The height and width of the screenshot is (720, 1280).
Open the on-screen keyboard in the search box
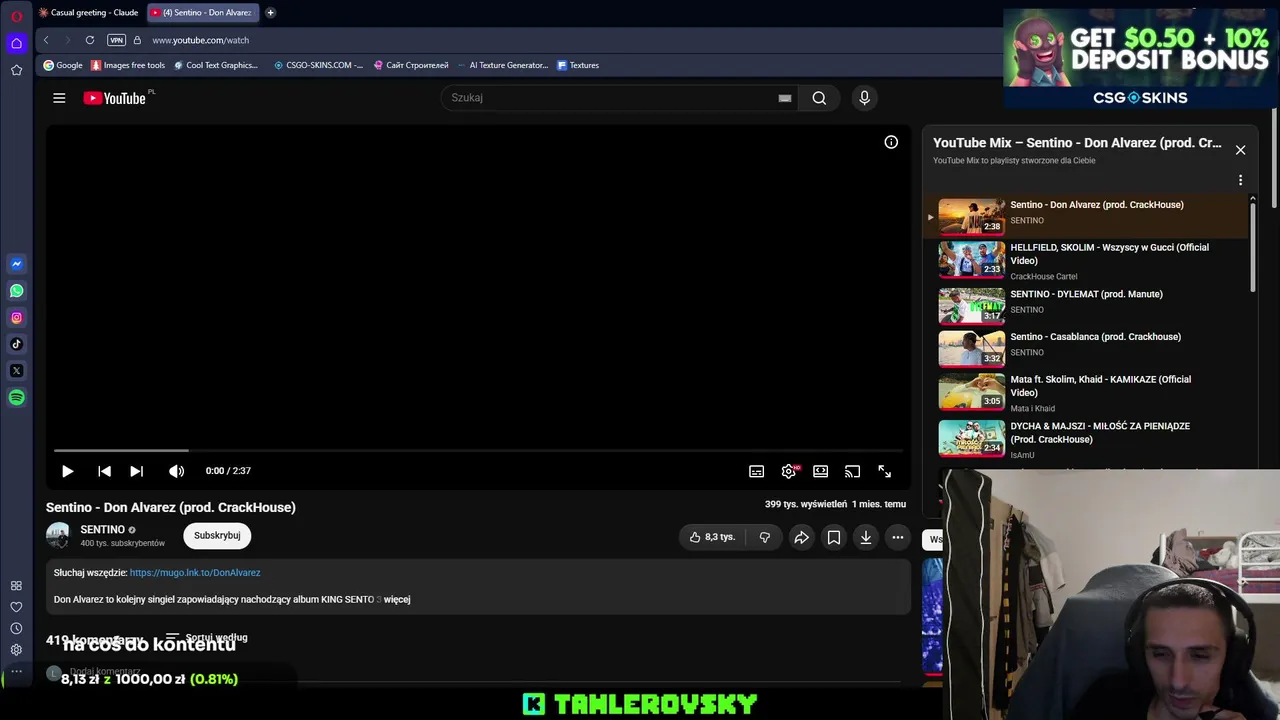pyautogui.click(x=785, y=98)
